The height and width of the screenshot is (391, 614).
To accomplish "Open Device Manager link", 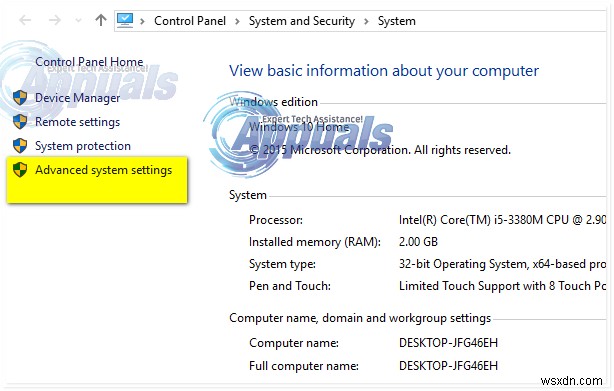I will point(78,98).
